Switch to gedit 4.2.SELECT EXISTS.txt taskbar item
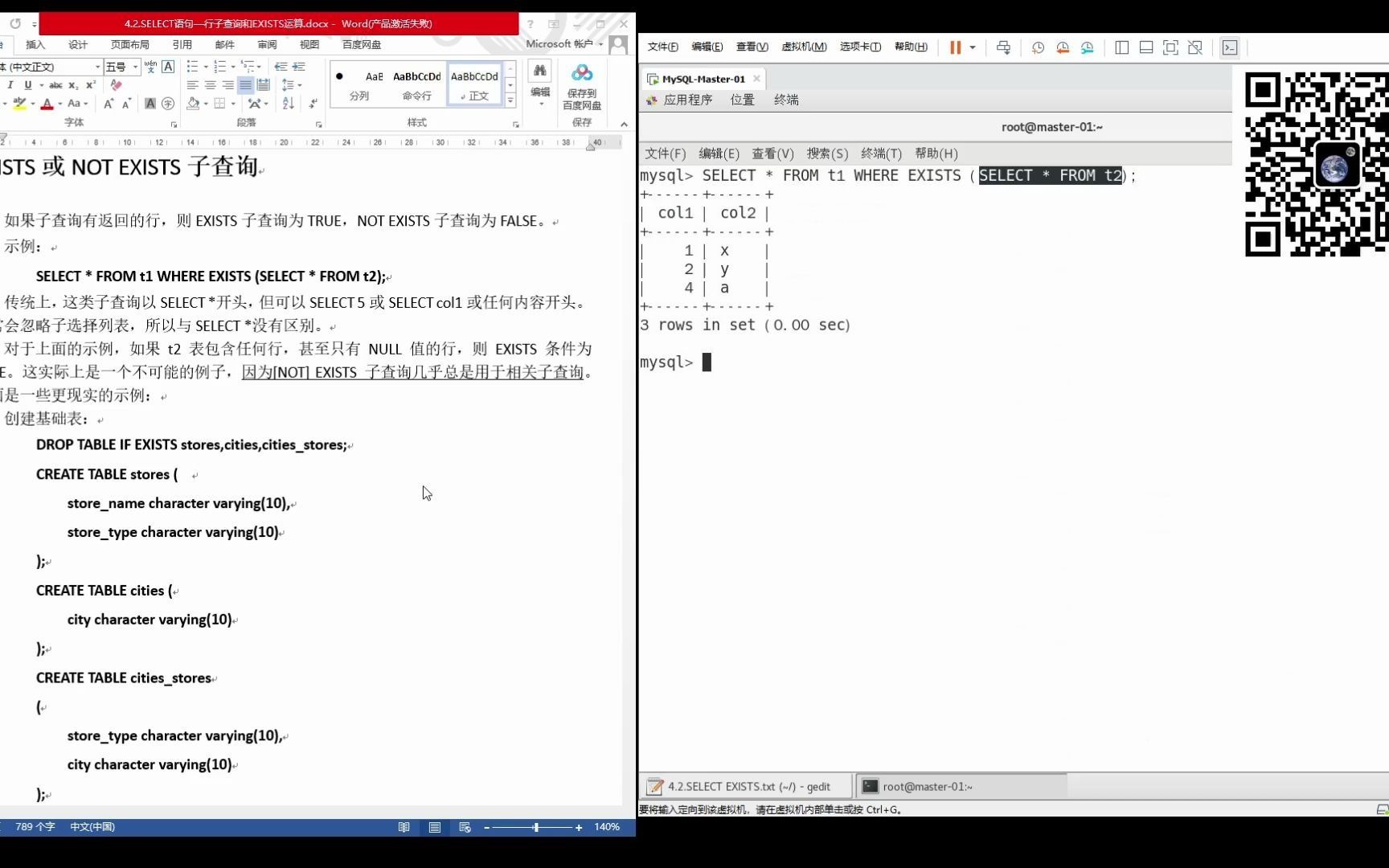The width and height of the screenshot is (1389, 868). coord(747,787)
